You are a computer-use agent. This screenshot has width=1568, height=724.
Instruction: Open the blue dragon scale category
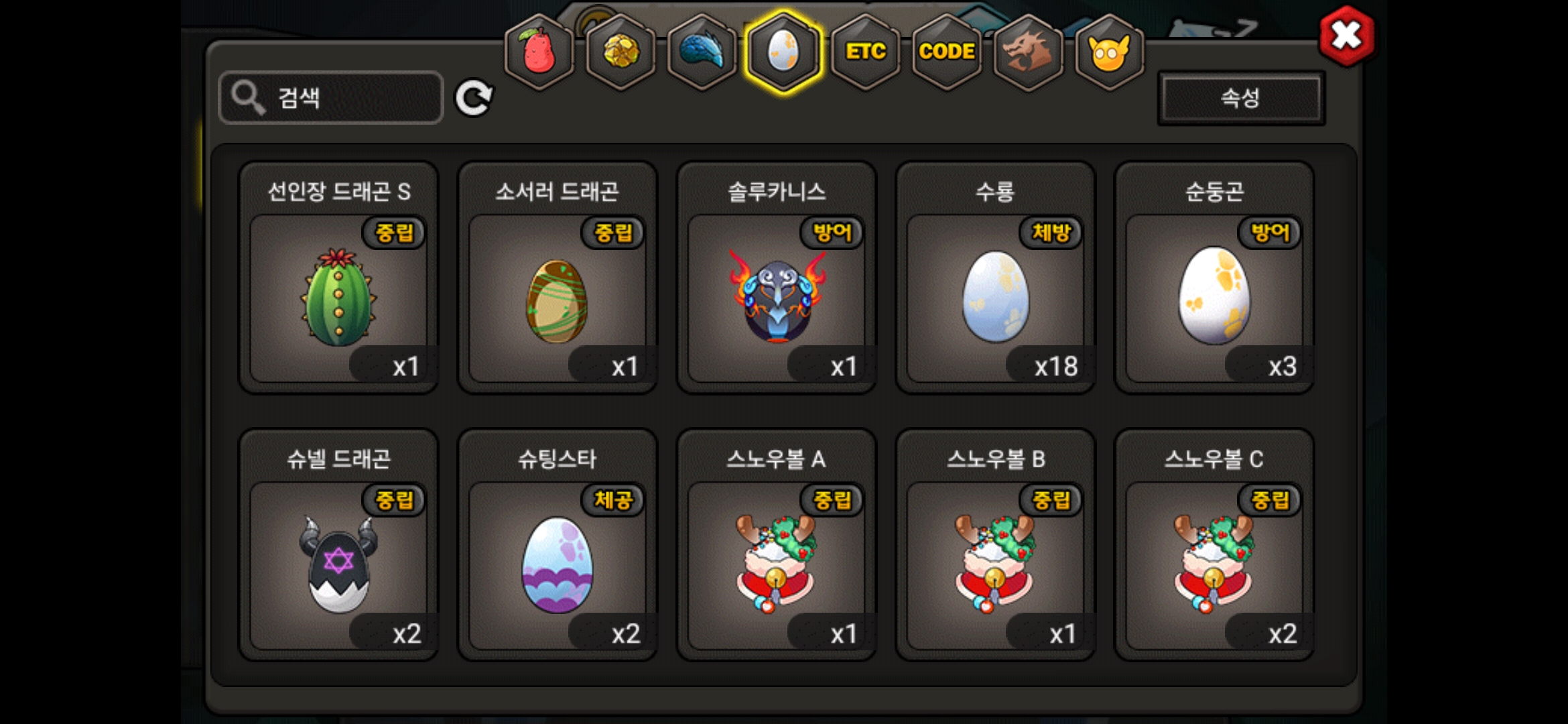[702, 52]
